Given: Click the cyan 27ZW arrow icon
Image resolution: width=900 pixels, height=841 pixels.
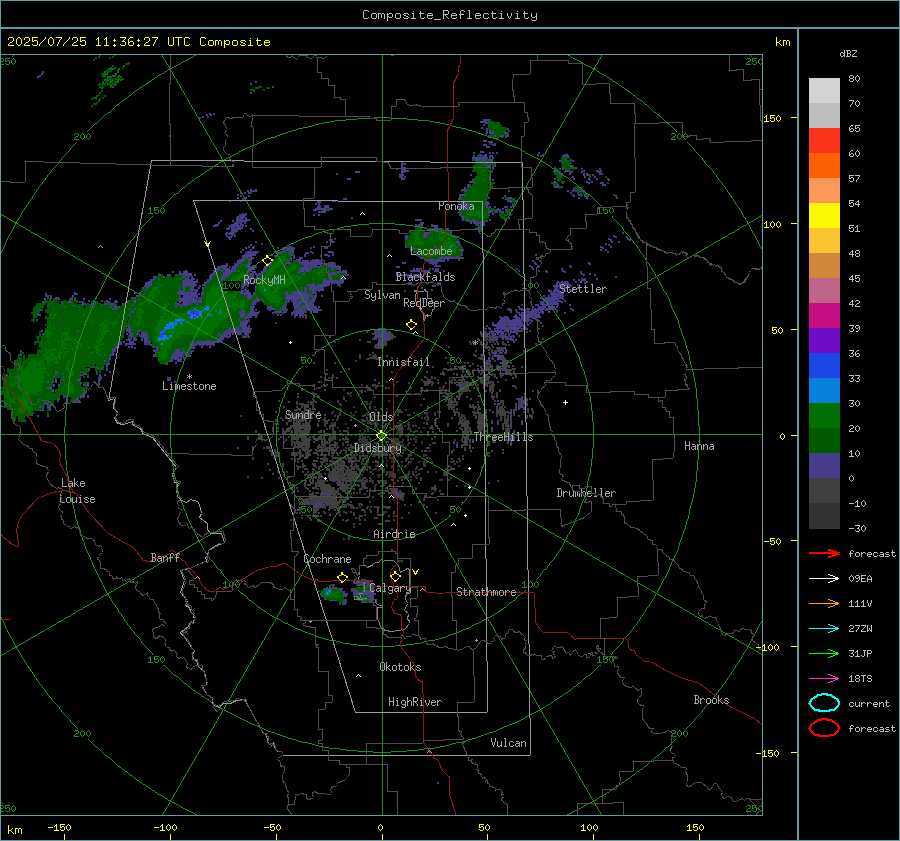Looking at the screenshot, I should click(824, 629).
